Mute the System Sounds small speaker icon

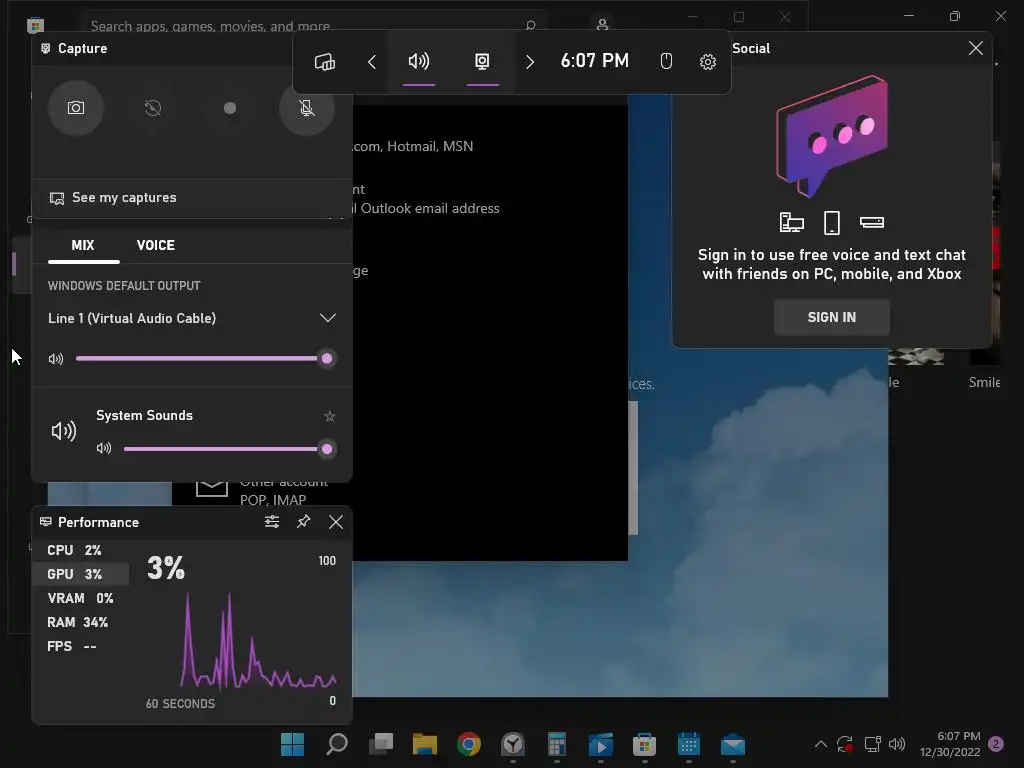104,448
